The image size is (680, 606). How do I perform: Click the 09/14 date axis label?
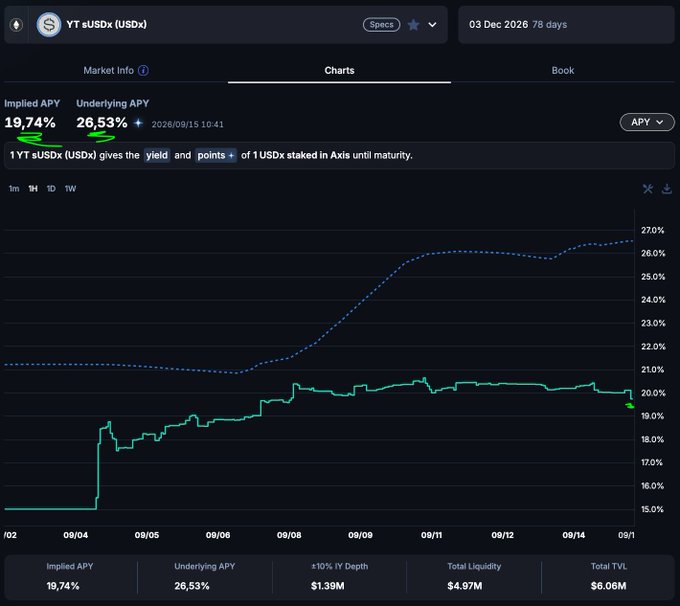tap(573, 535)
